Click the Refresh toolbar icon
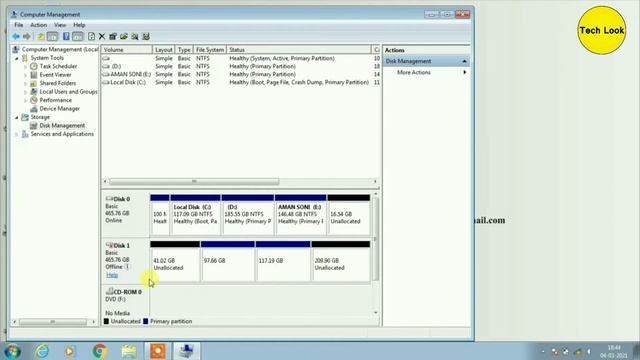Screen dimensions: 640x360 coord(91,37)
